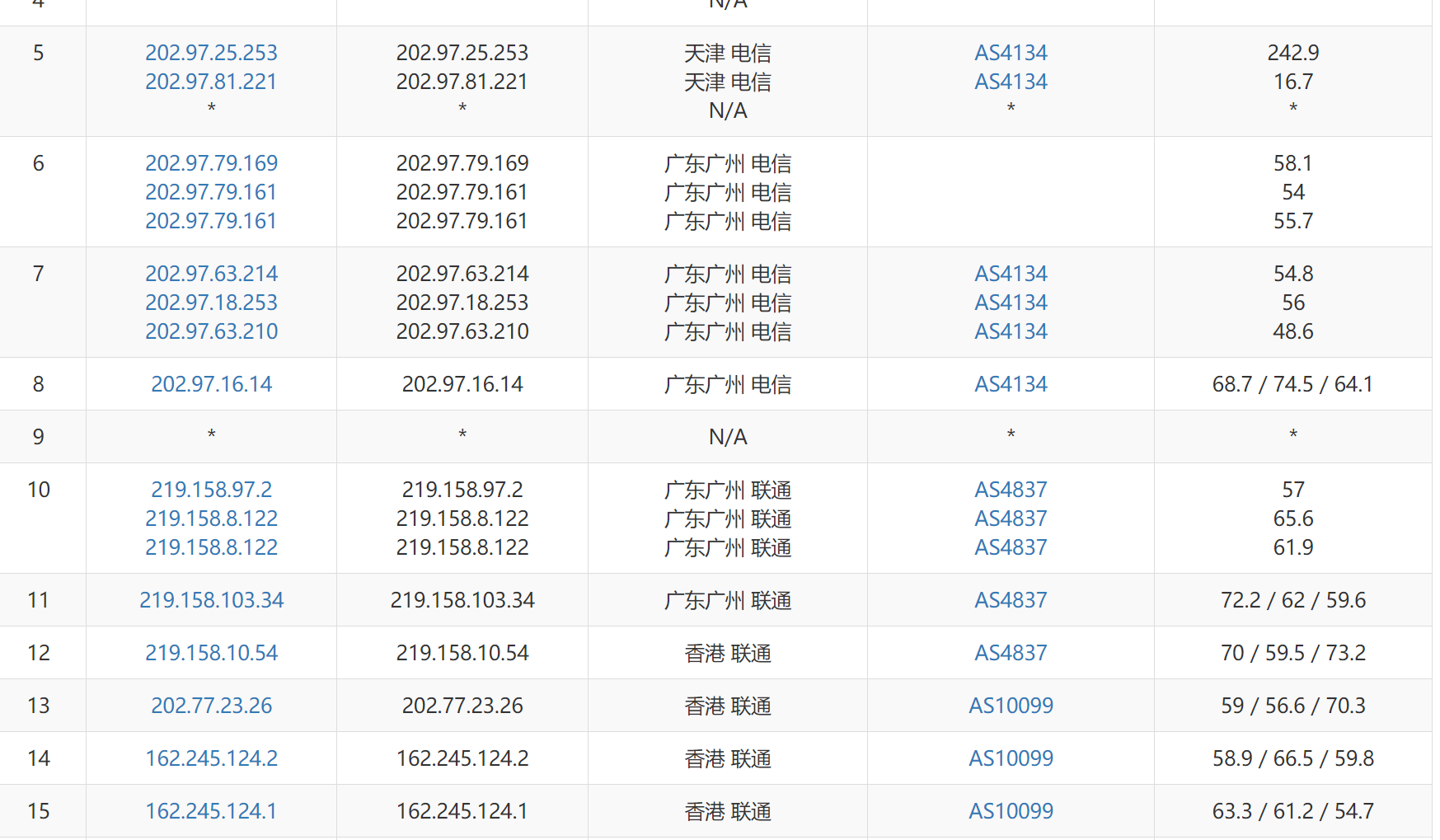Click the AS4837 link in hop 12
This screenshot has width=1440, height=840.
pos(1011,653)
